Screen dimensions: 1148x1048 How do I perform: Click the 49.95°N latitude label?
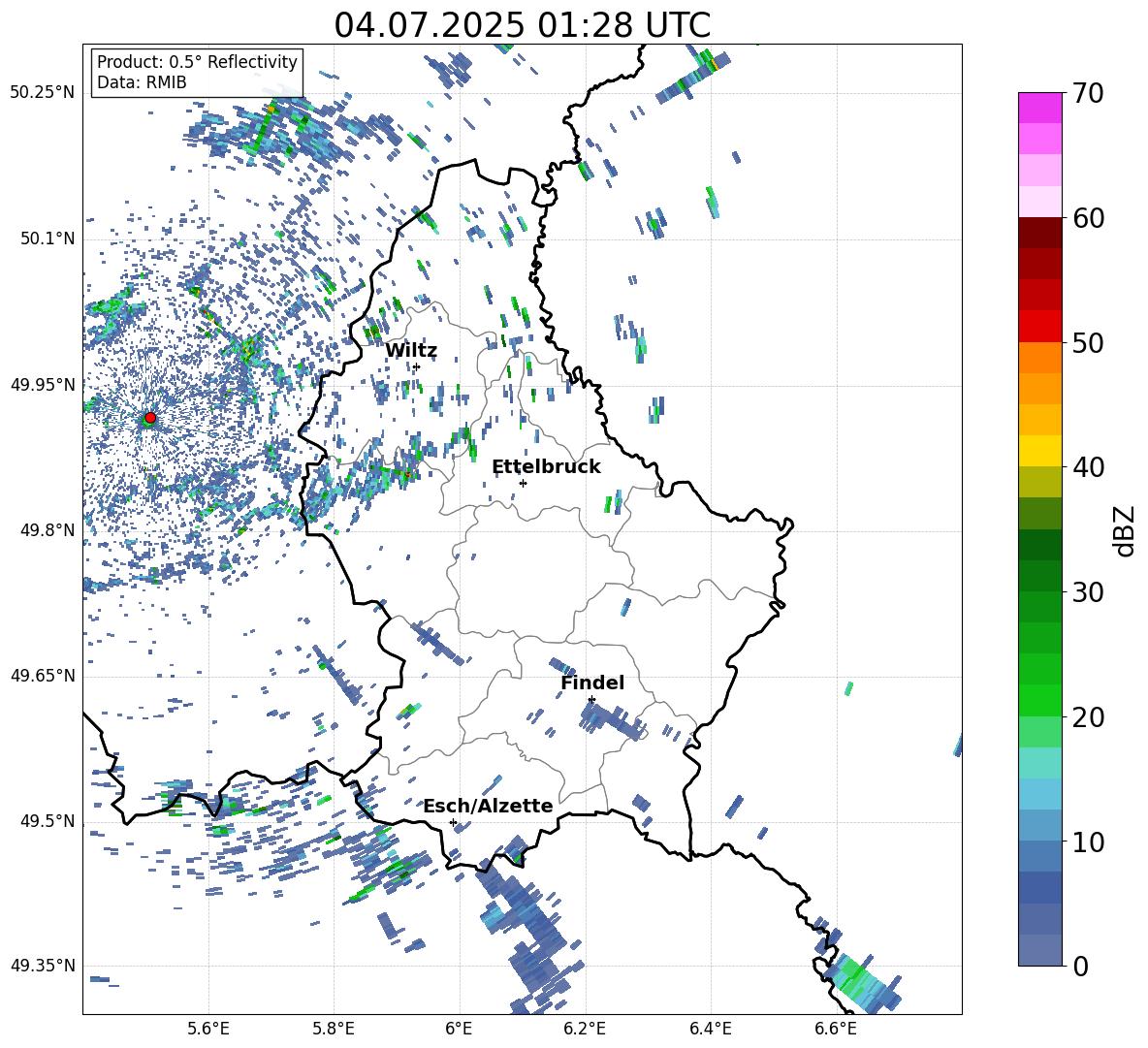(43, 385)
